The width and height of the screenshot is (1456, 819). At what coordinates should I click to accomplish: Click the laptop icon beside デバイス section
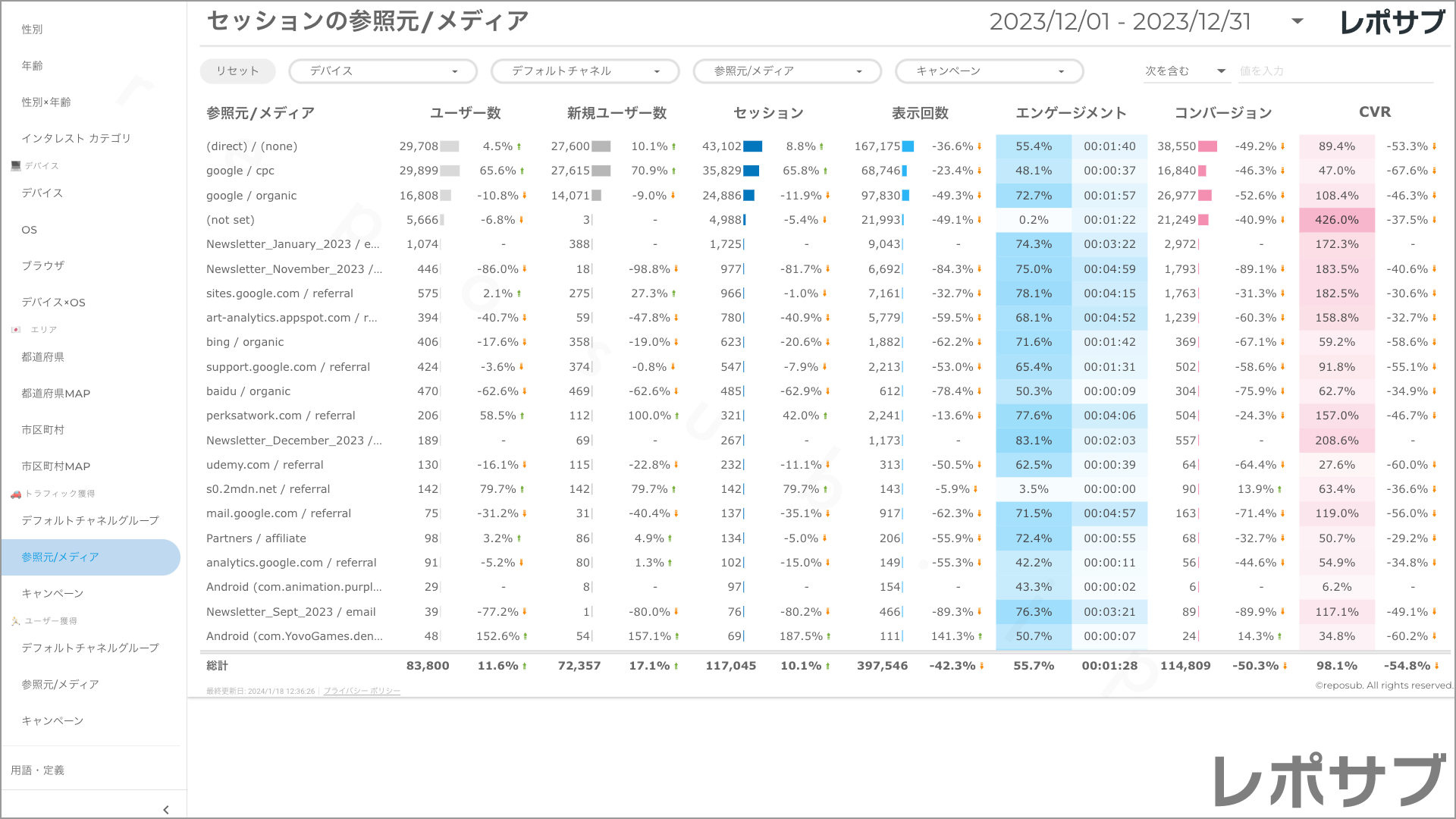tap(16, 165)
